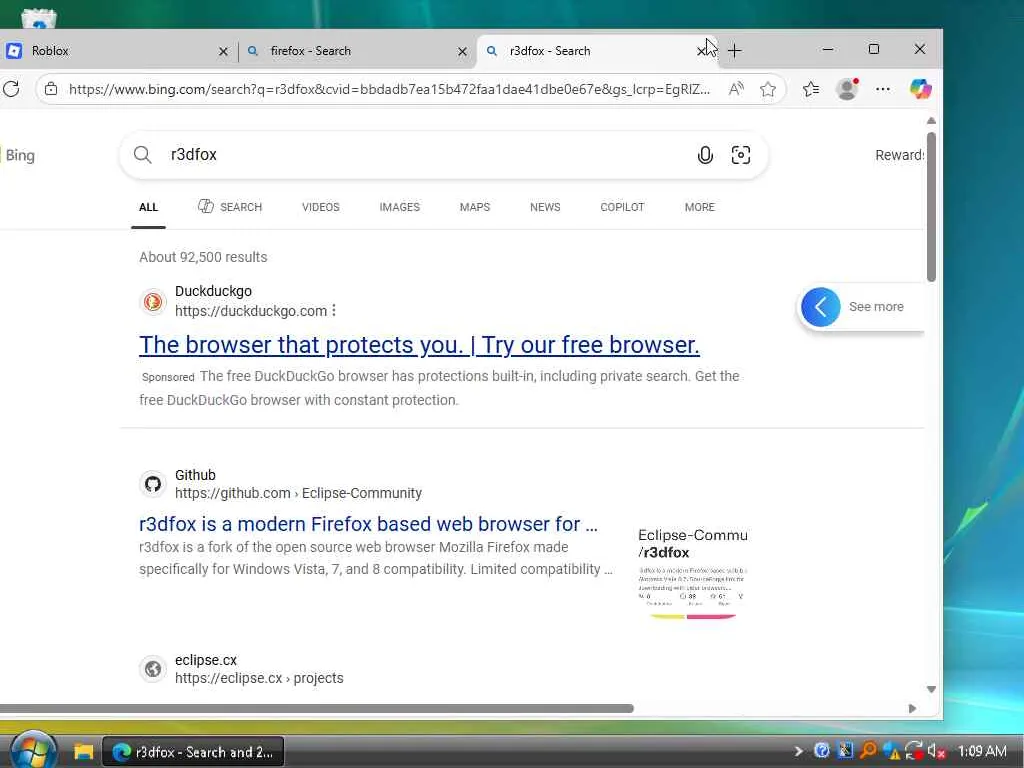
Task: Open the NEWS results tab
Action: pos(545,207)
